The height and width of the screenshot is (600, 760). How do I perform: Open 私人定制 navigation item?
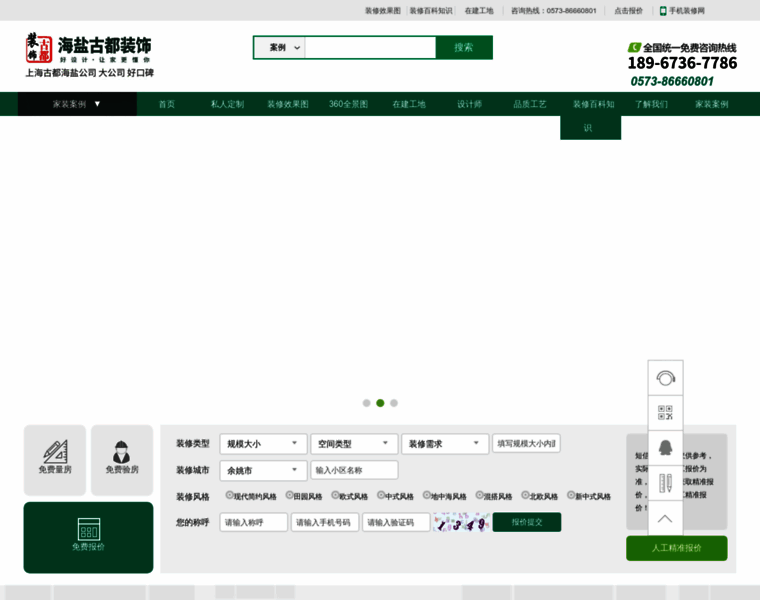227,104
